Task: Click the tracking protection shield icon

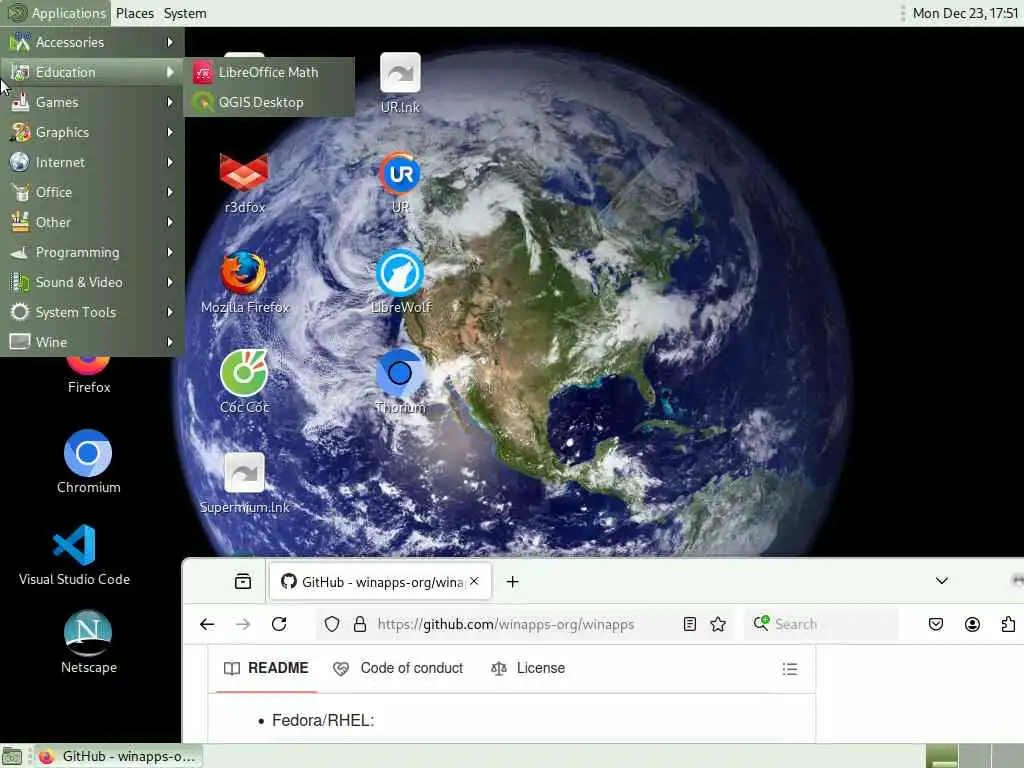Action: click(332, 624)
